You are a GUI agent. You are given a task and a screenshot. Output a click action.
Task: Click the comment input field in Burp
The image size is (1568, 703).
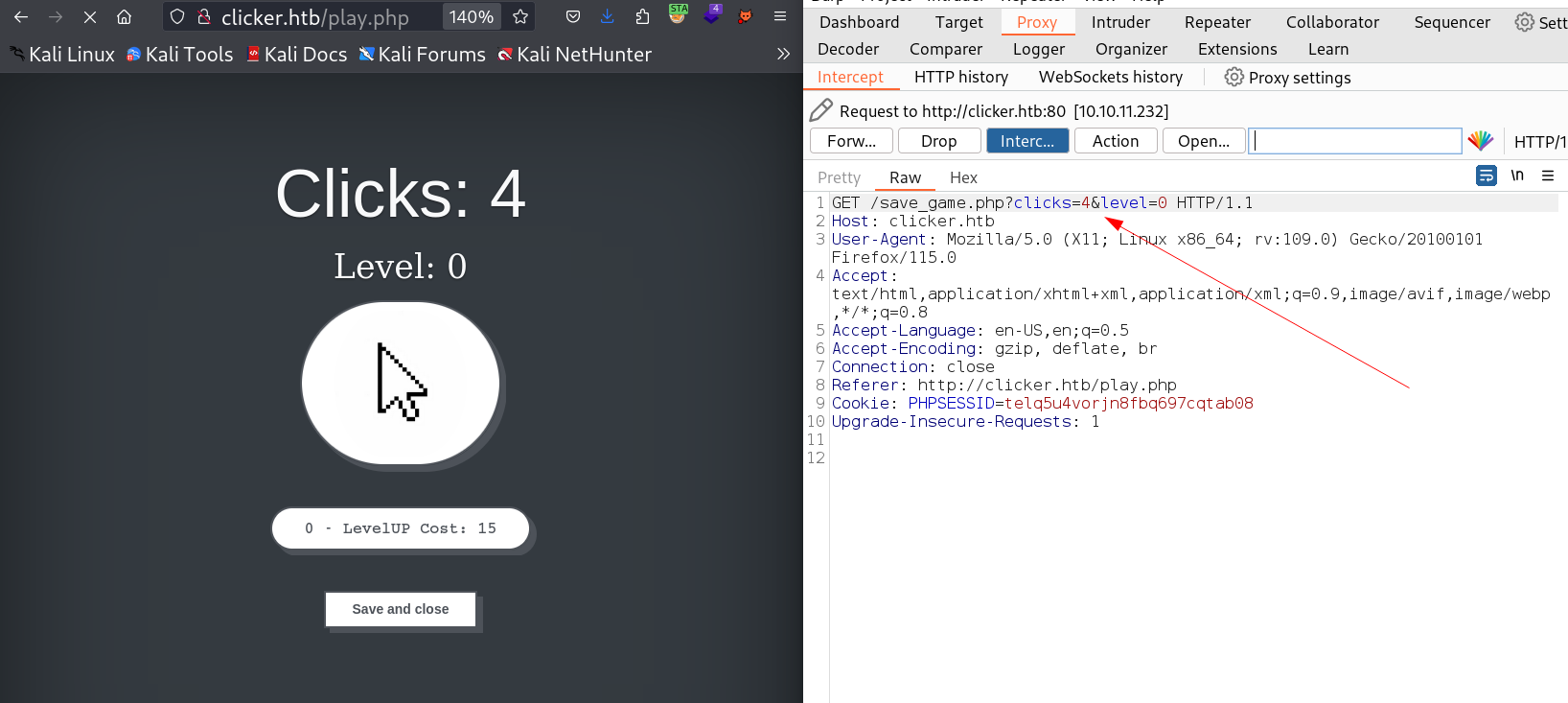pos(1354,141)
